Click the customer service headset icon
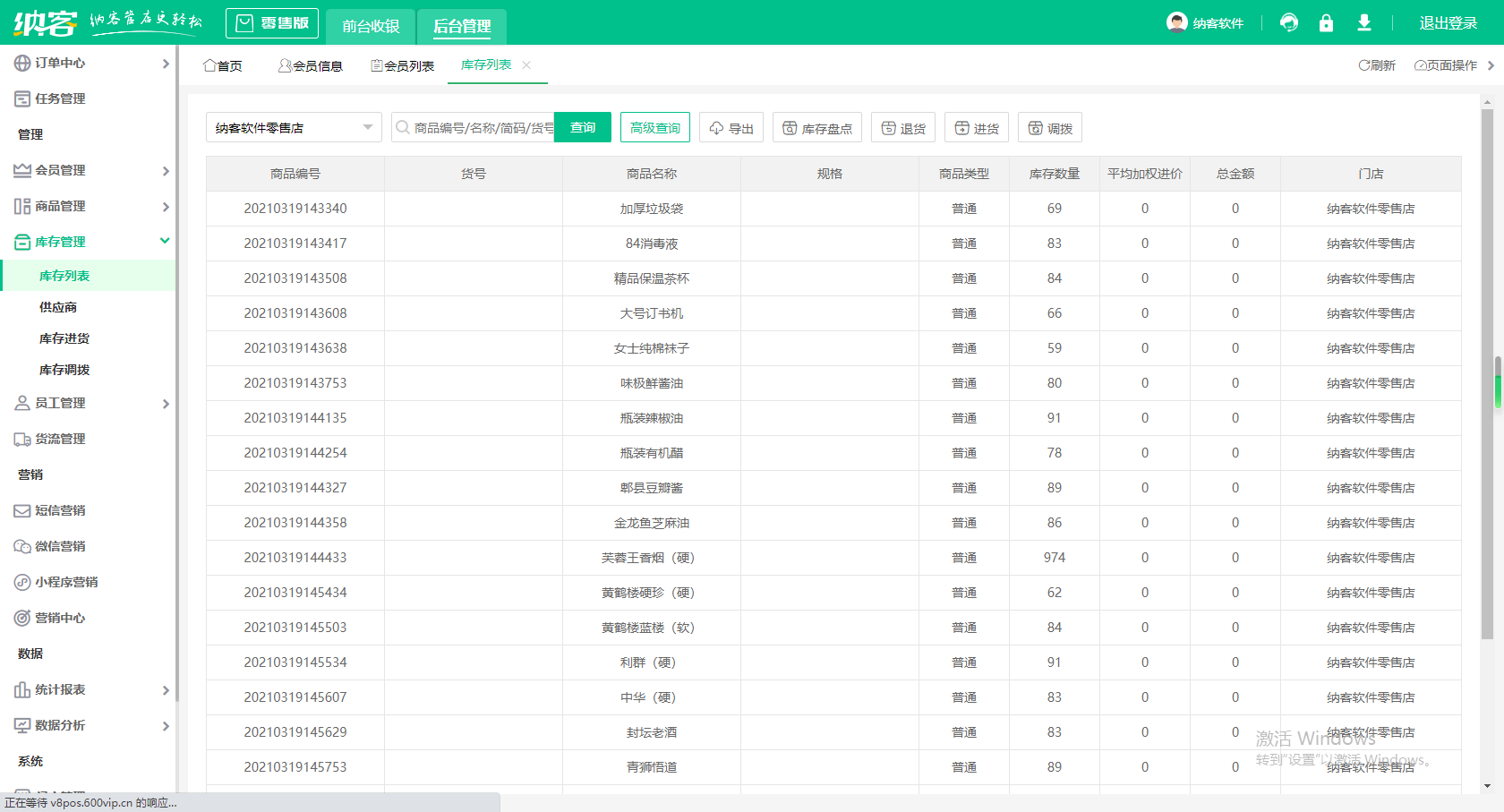The image size is (1504, 812). [1289, 22]
